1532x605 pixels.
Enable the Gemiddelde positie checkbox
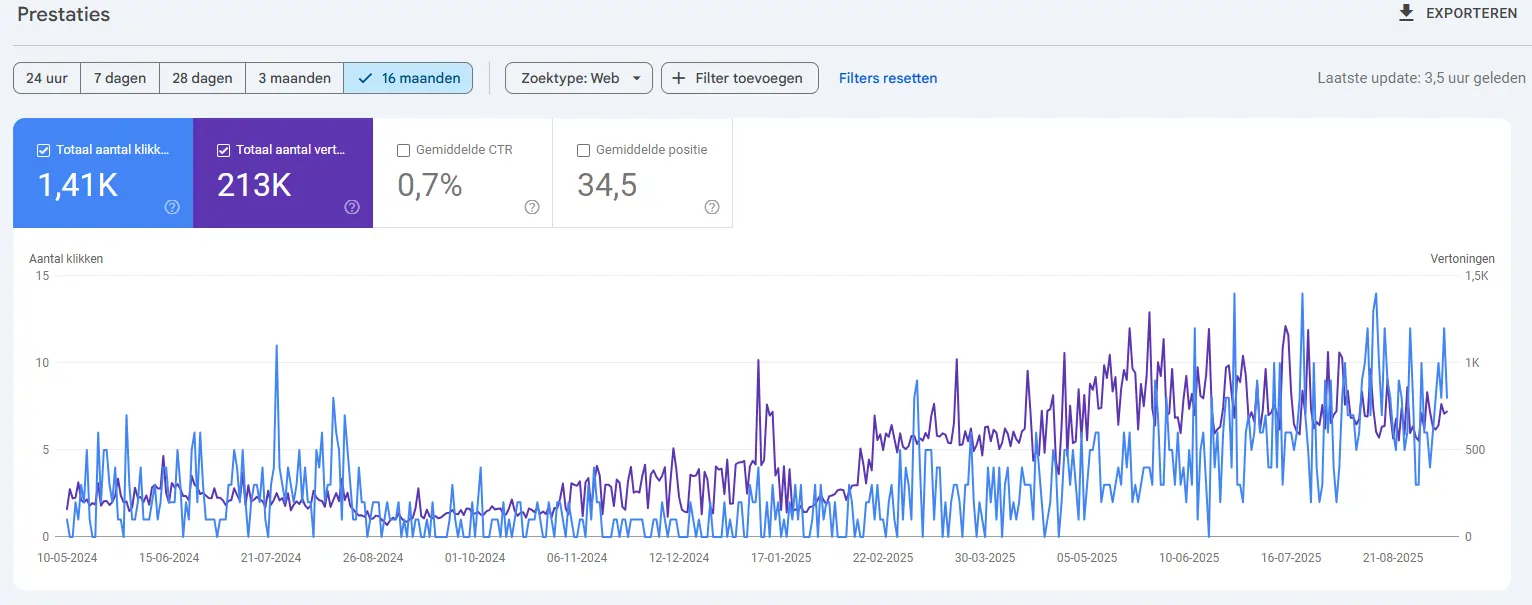[583, 149]
